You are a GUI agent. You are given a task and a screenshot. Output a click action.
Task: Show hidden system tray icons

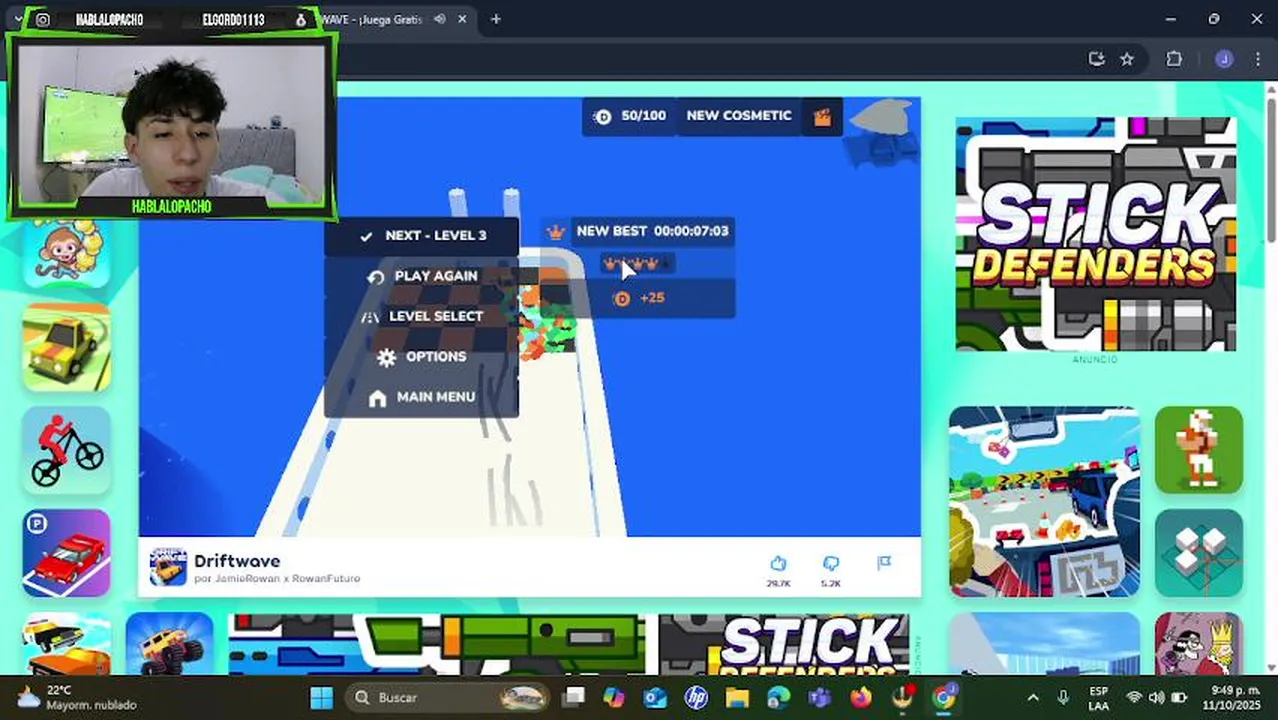[x=1033, y=697]
